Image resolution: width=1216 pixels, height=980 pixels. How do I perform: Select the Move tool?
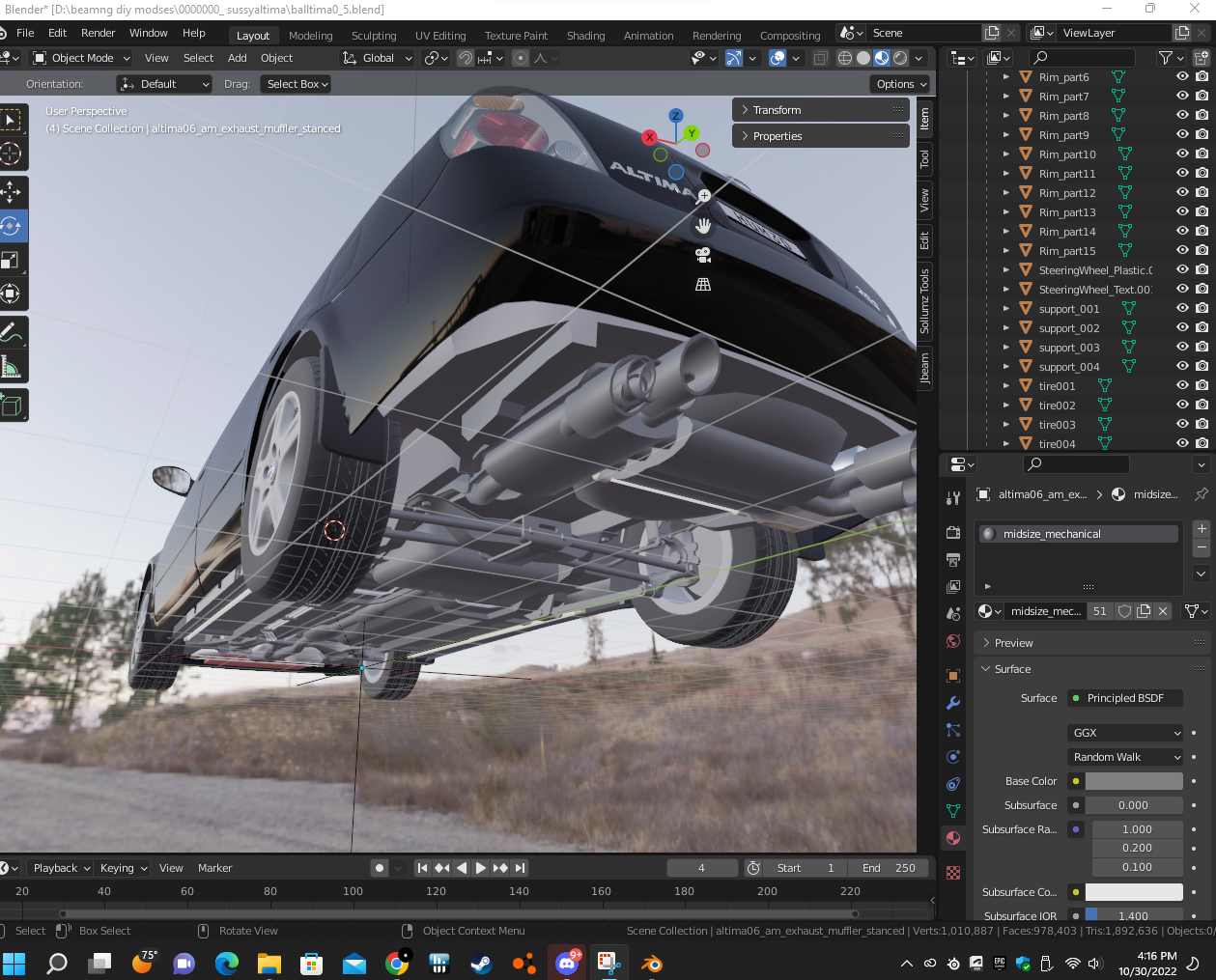tap(11, 192)
